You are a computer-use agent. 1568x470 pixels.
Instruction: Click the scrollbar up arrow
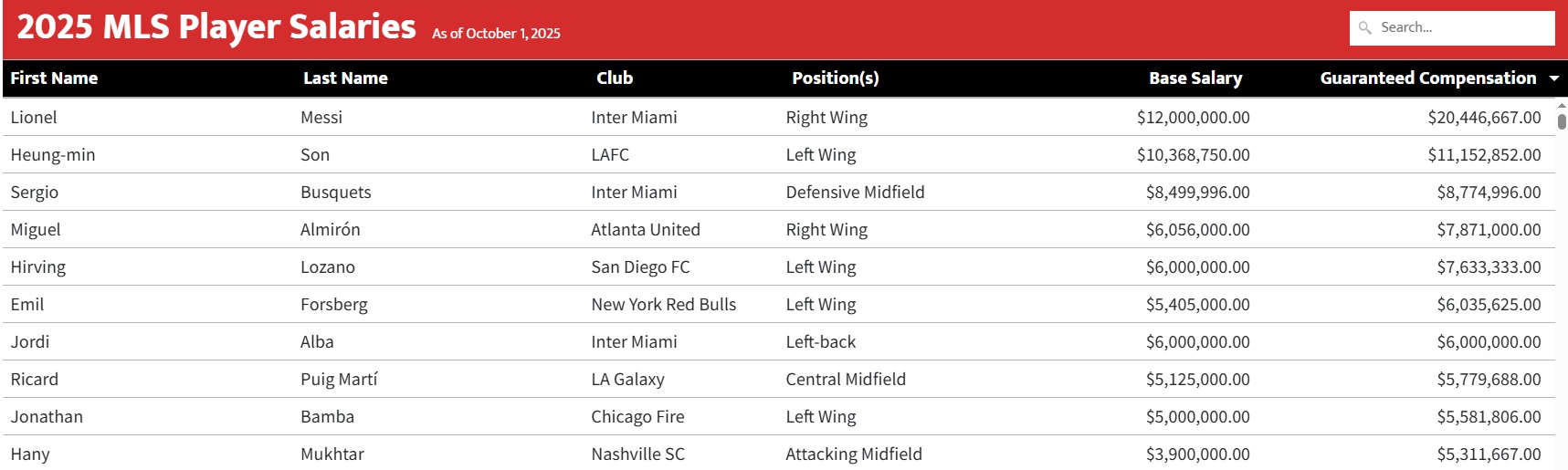pos(1562,105)
